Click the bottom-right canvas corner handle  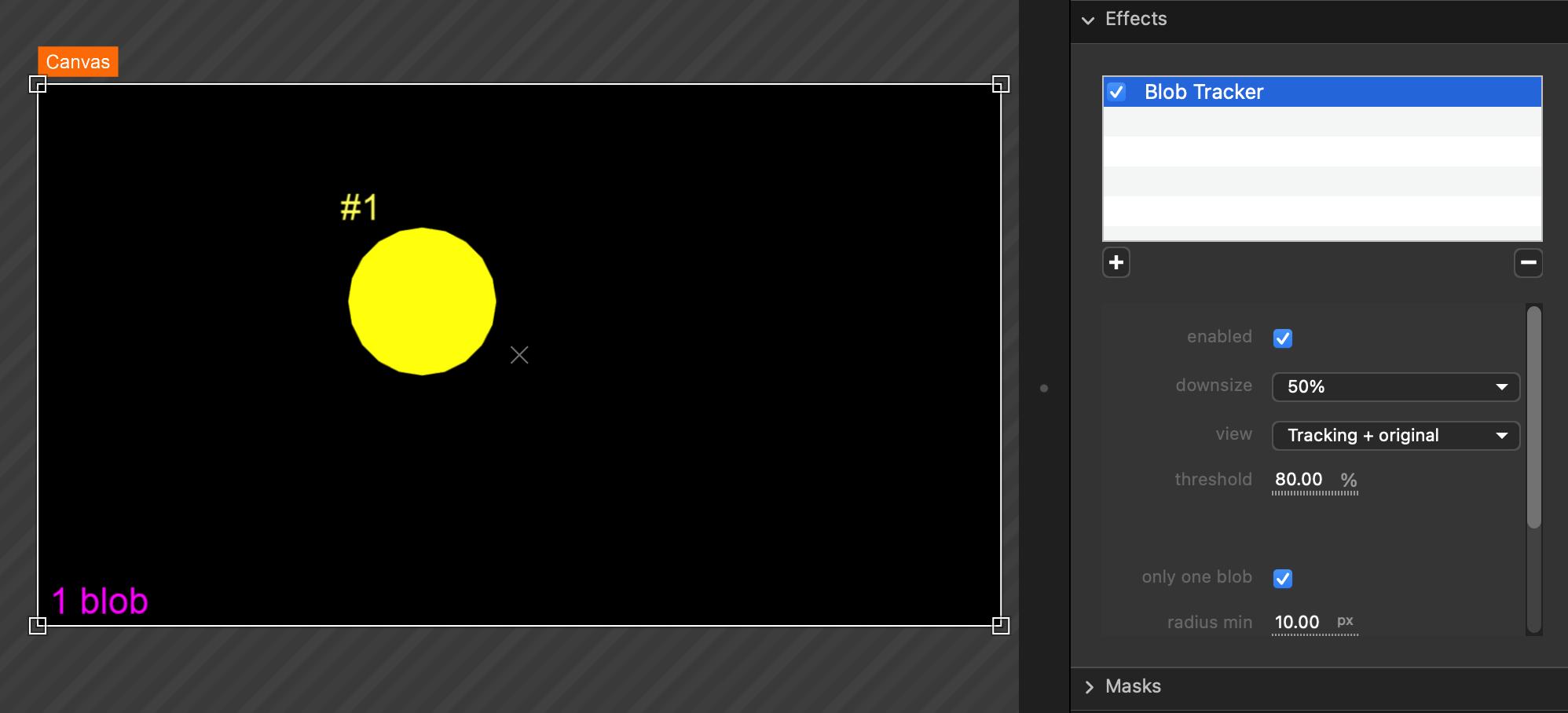[1000, 625]
